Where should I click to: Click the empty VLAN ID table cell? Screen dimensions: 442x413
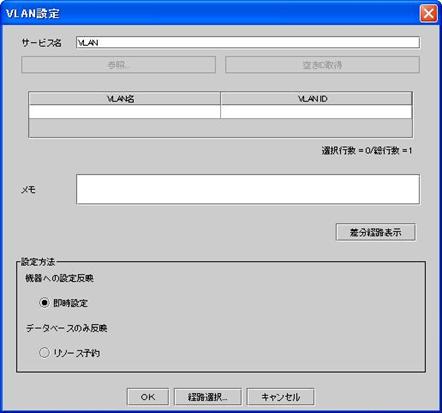316,112
